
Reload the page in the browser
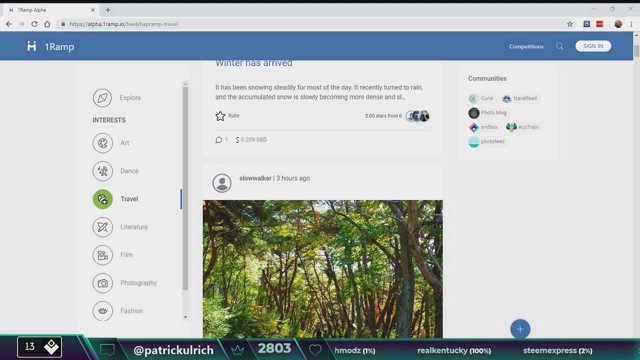[x=34, y=24]
